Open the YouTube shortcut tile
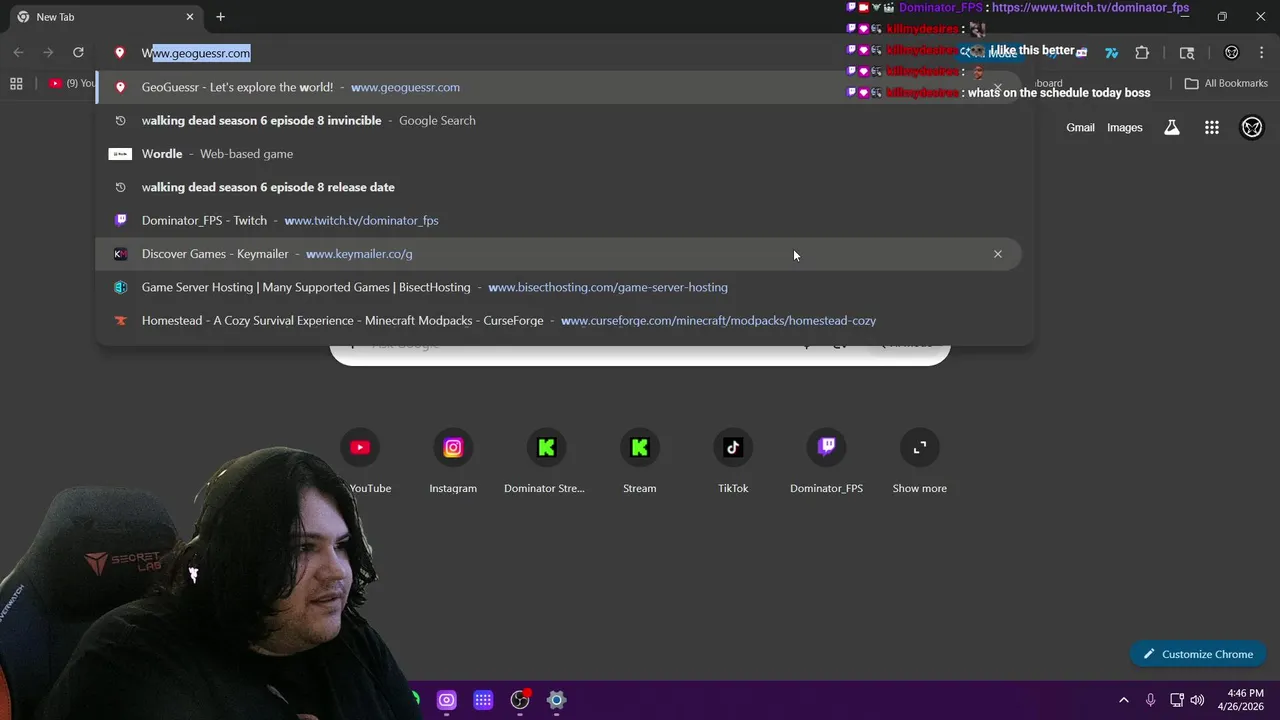The height and width of the screenshot is (720, 1280). pos(361,461)
